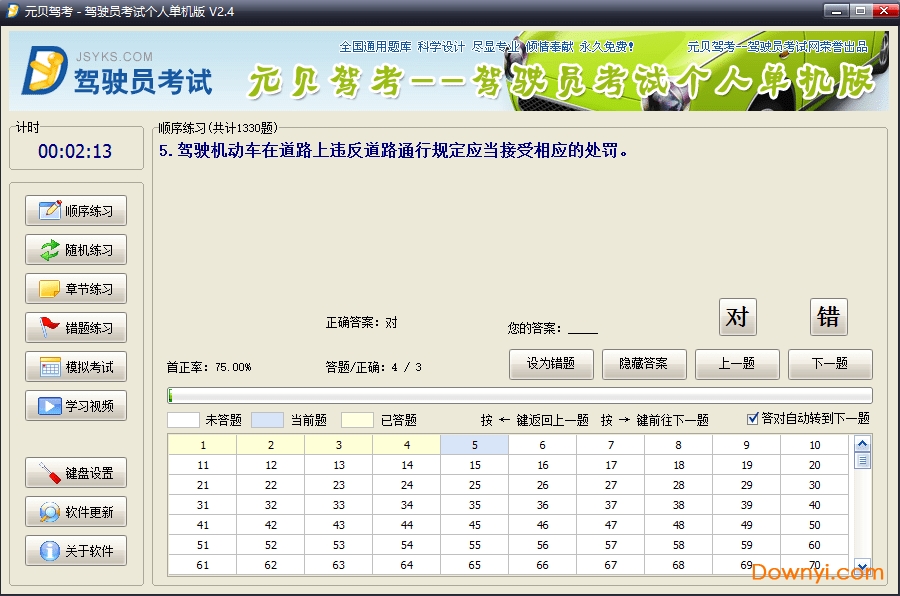Screen dimensions: 900x596
Task: Start 模拟考试 mock exam mode
Action: [75, 366]
